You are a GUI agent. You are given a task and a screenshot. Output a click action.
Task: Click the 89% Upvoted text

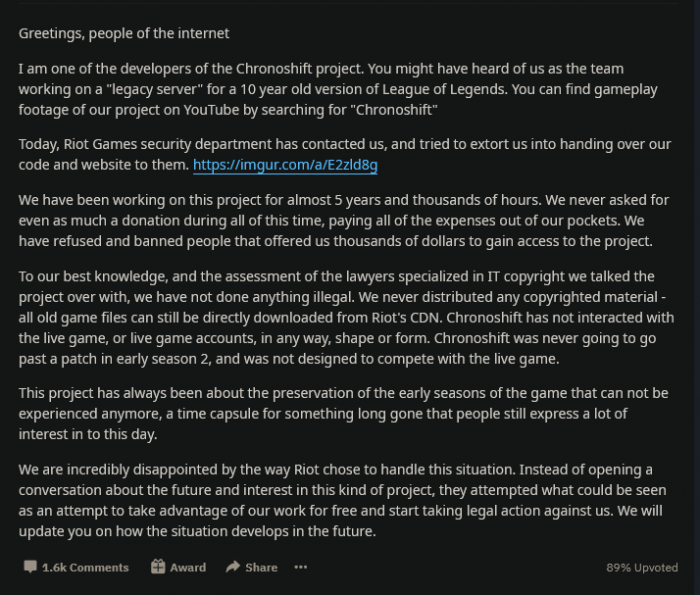(642, 567)
